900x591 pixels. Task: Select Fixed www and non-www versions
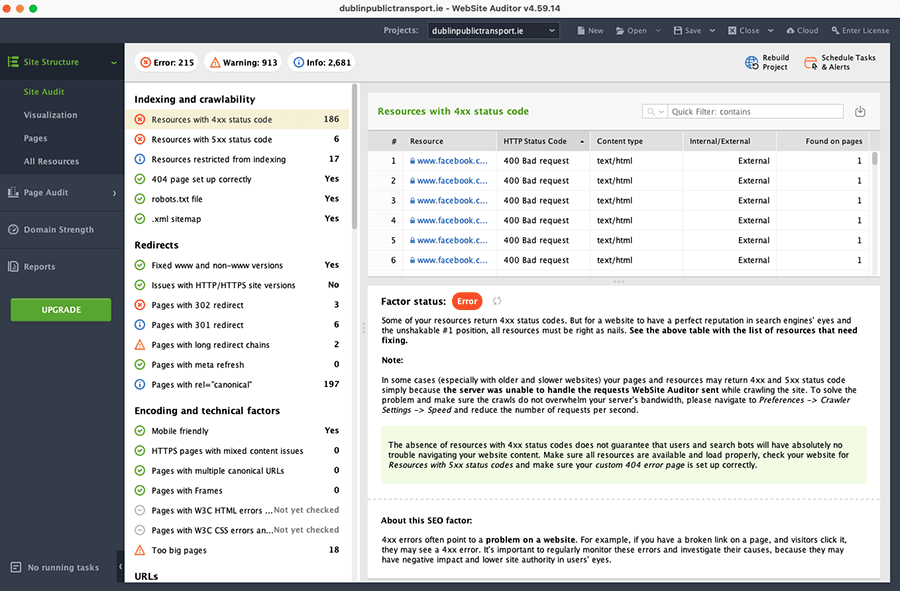point(236,265)
